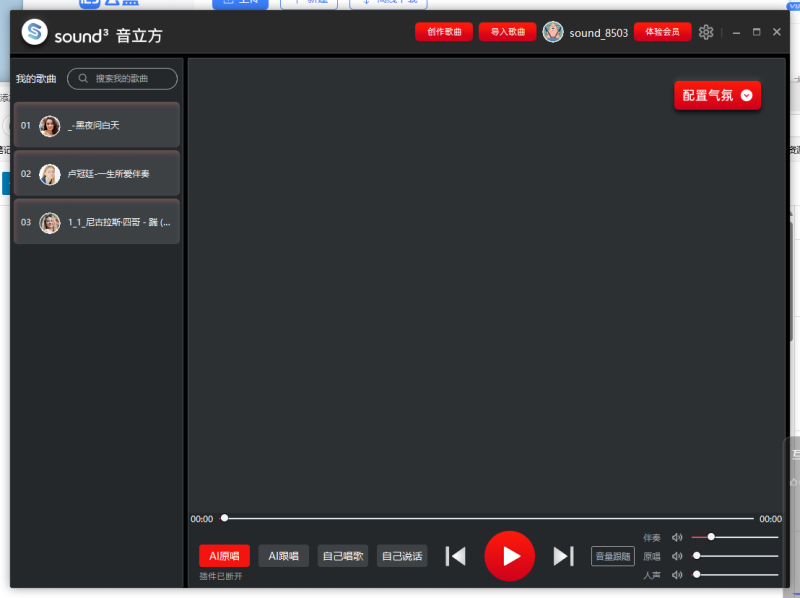Jump to the previous song
The image size is (800, 598).
coord(455,556)
